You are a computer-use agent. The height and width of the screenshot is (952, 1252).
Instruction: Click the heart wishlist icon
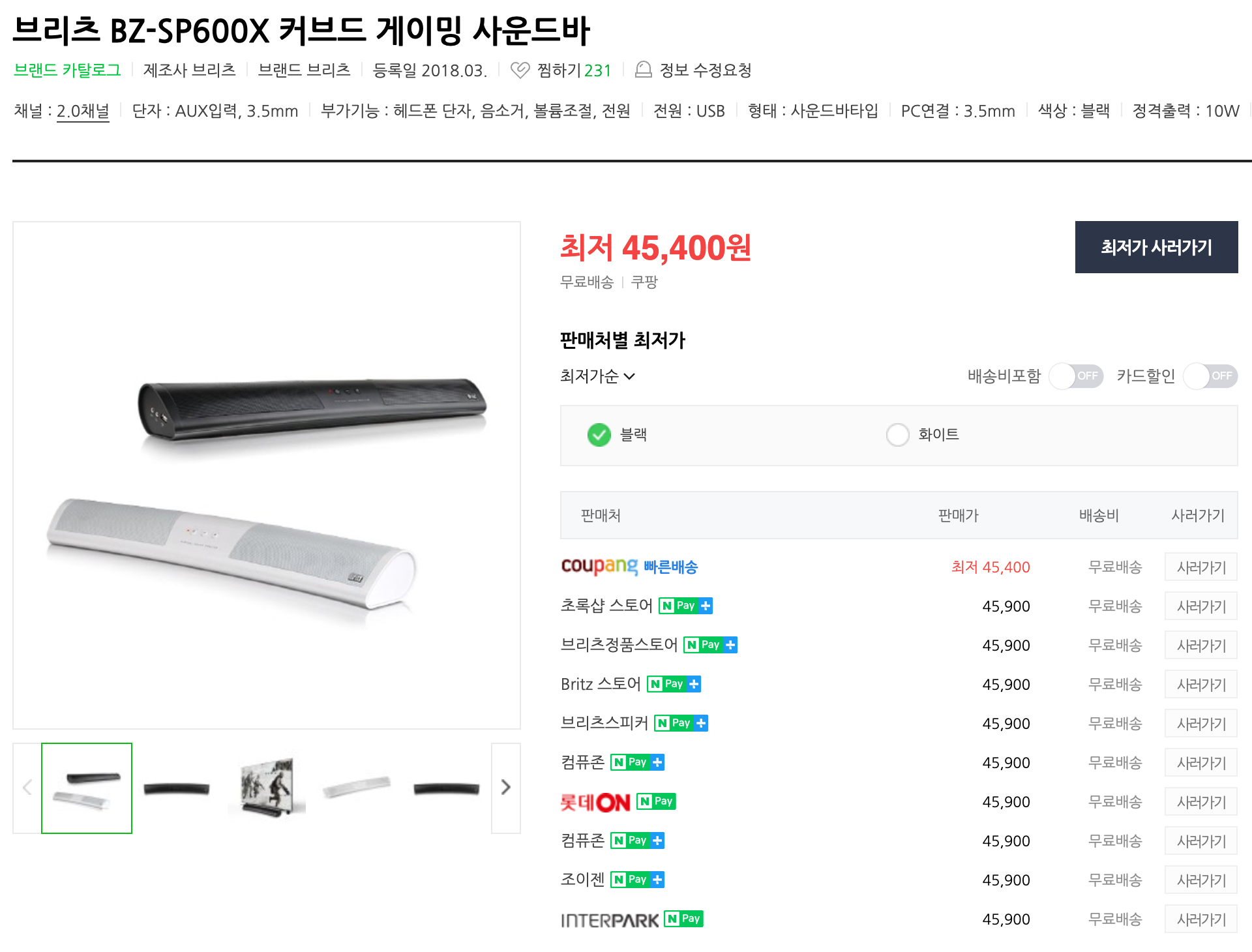tap(520, 70)
